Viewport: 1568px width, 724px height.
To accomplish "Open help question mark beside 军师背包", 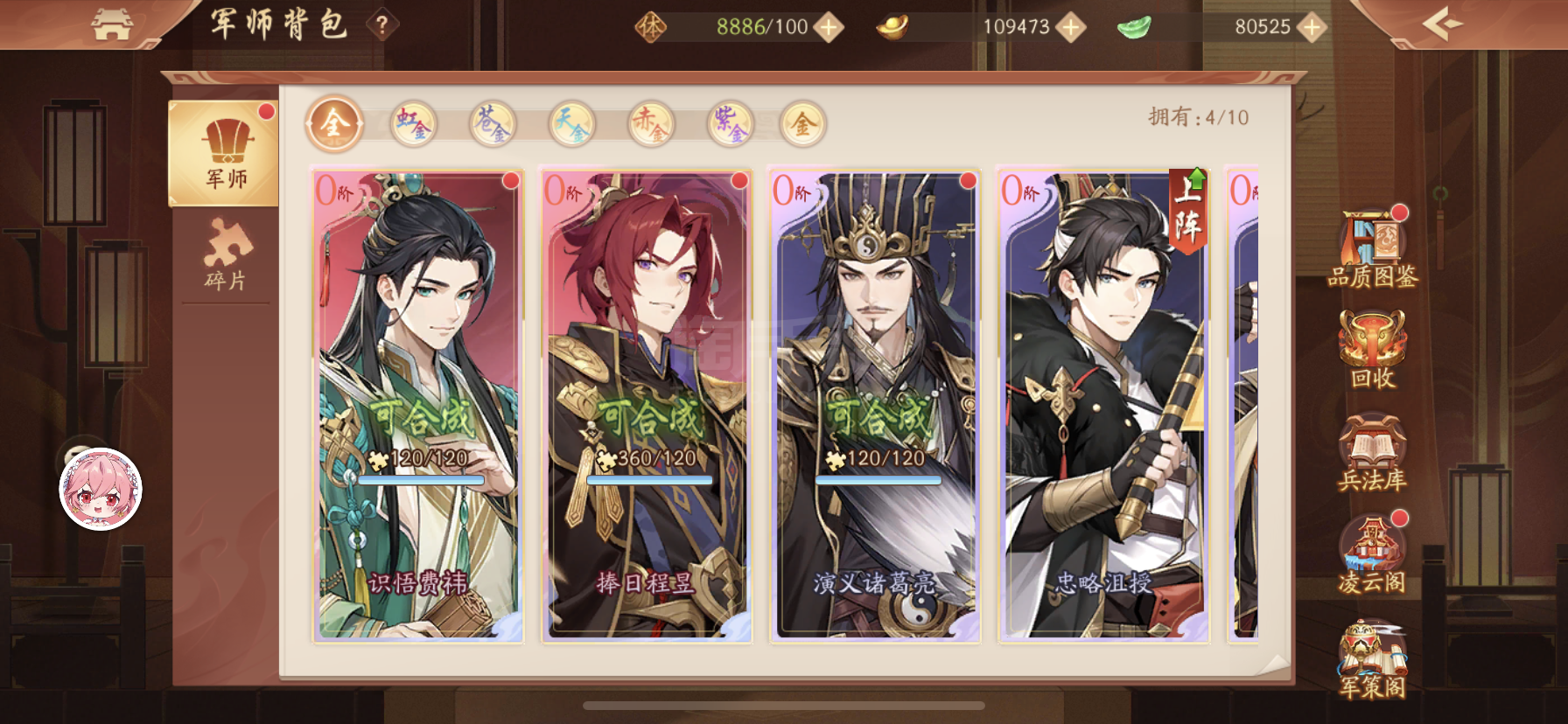I will 381,24.
